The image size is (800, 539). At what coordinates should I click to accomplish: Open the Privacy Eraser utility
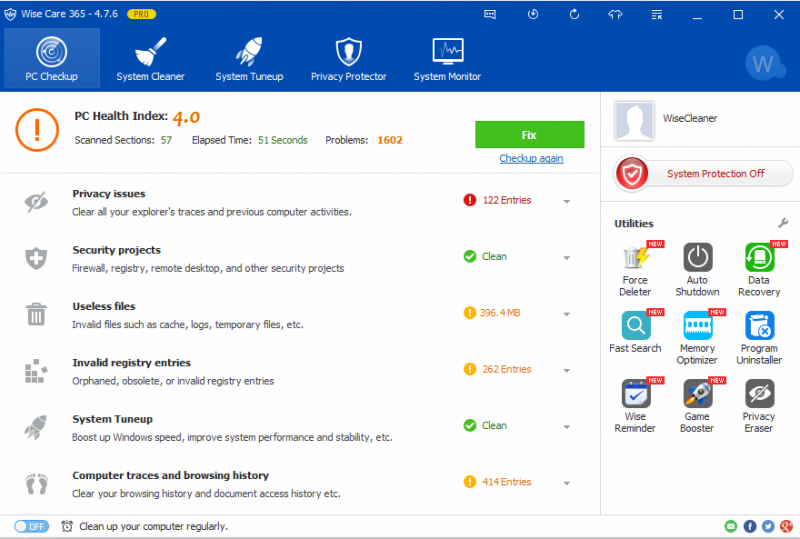pyautogui.click(x=759, y=406)
